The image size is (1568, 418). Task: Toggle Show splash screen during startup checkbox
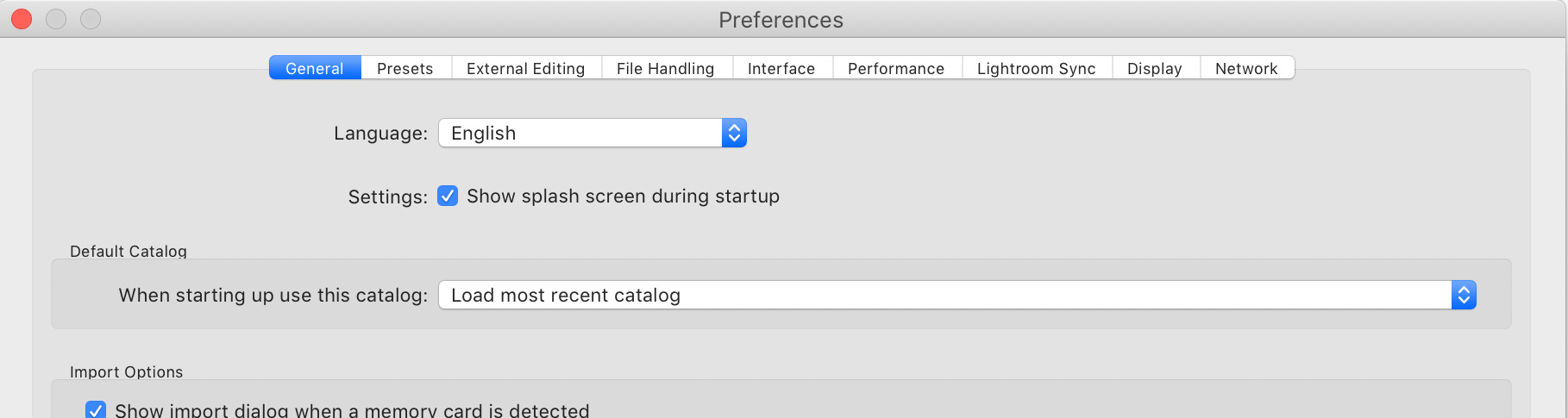pos(448,196)
